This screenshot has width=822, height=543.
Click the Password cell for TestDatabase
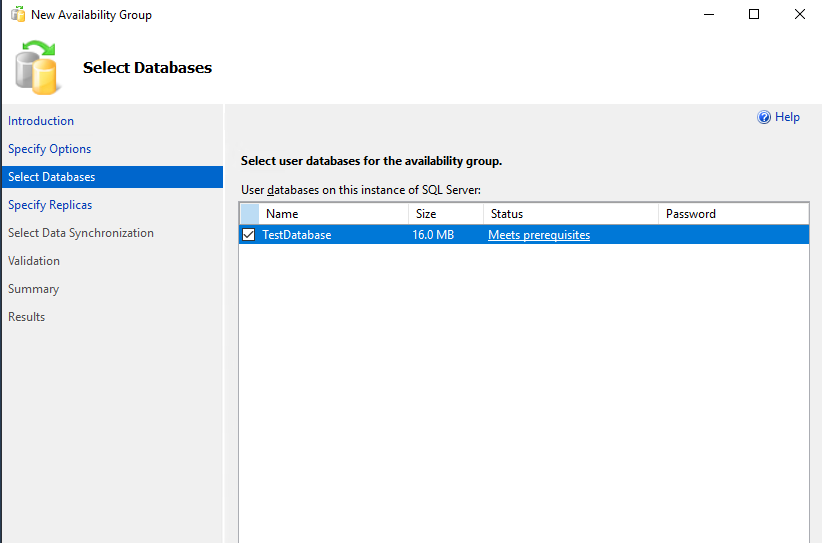click(733, 235)
